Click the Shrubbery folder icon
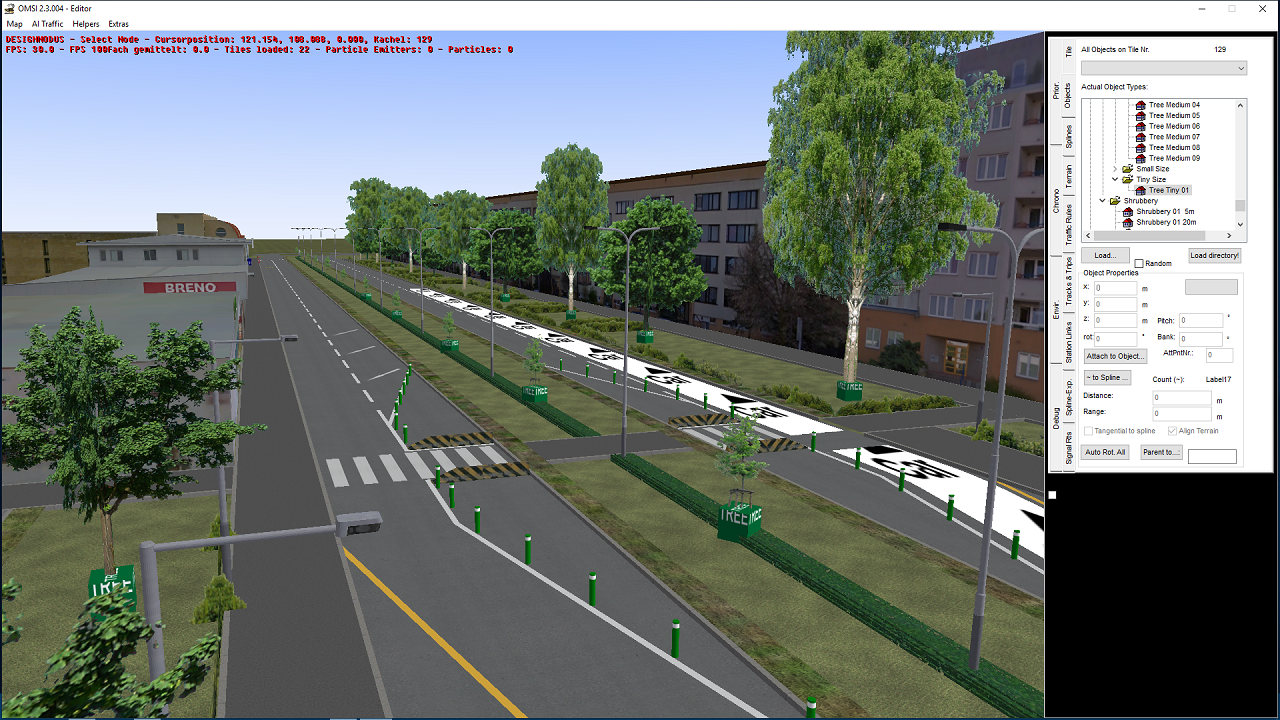This screenshot has width=1280, height=720. click(x=1115, y=201)
